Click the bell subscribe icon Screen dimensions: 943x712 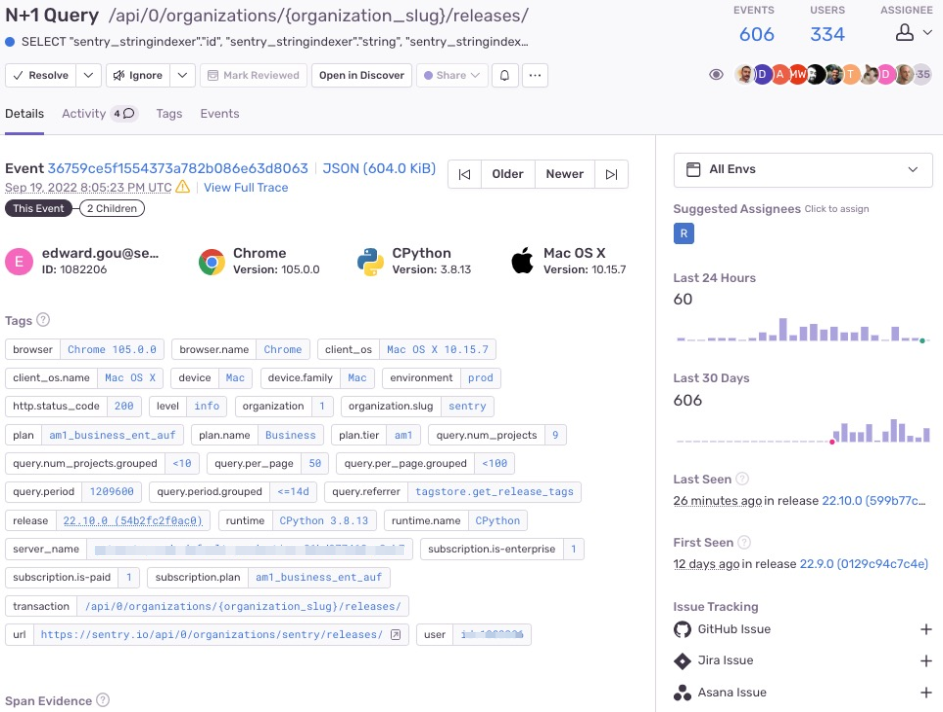point(505,75)
